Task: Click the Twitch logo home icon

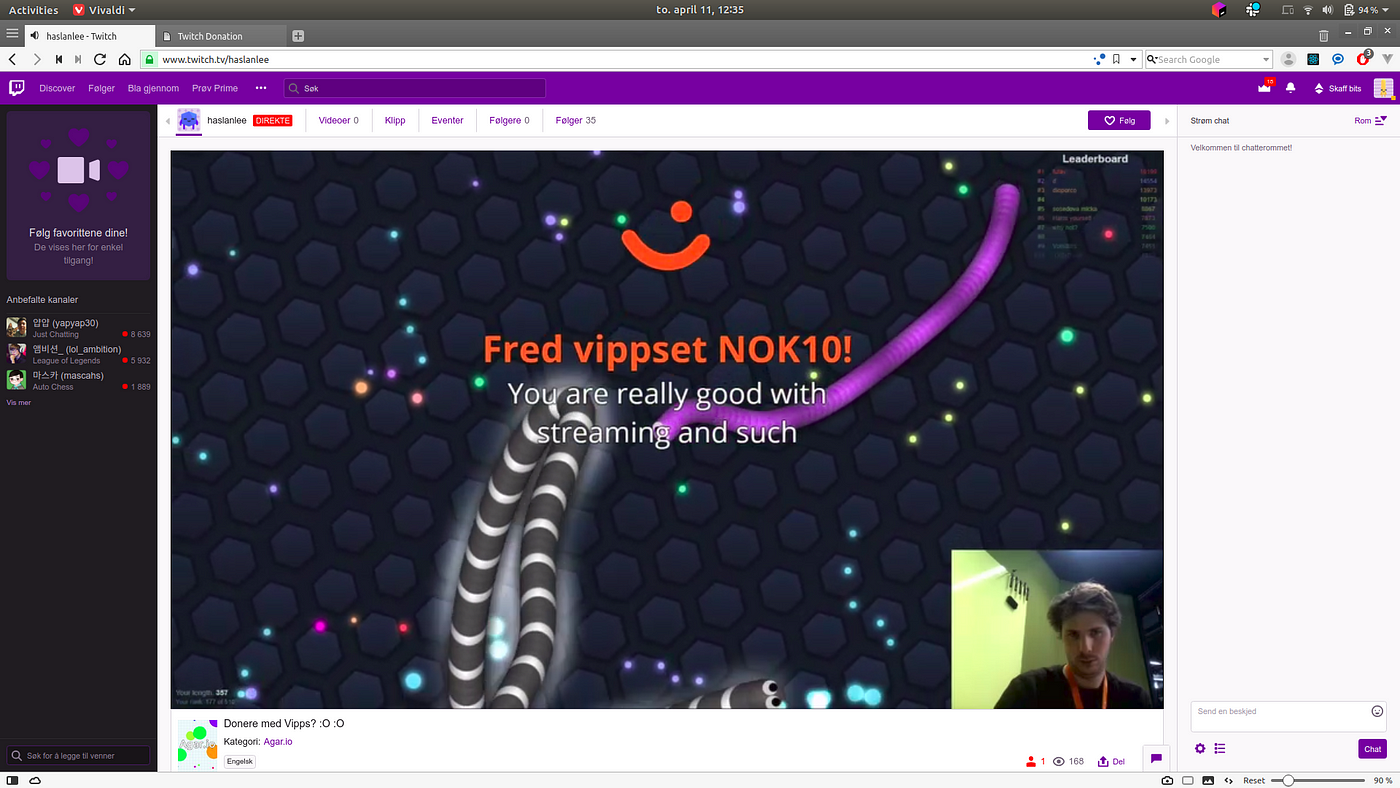Action: [17, 88]
